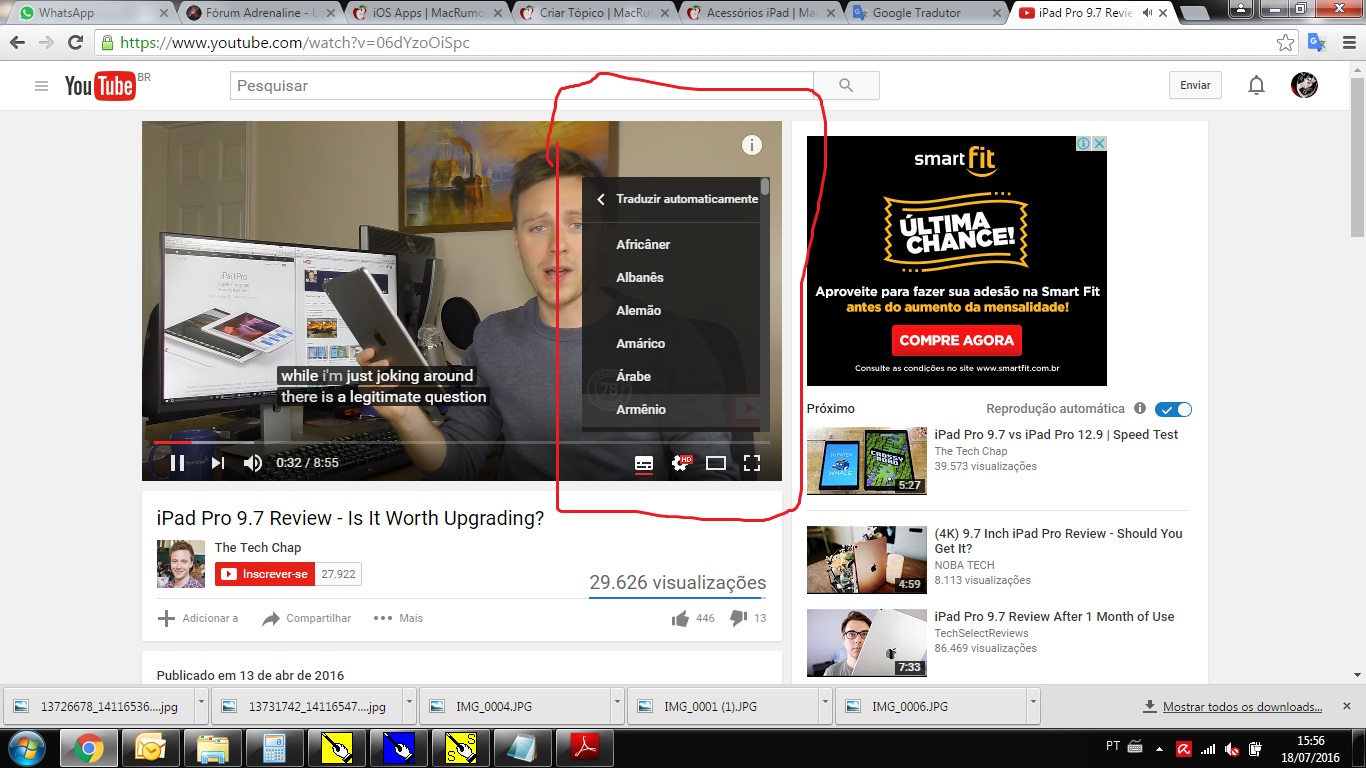Open Windows Start menu
The height and width of the screenshot is (768, 1366).
27,748
